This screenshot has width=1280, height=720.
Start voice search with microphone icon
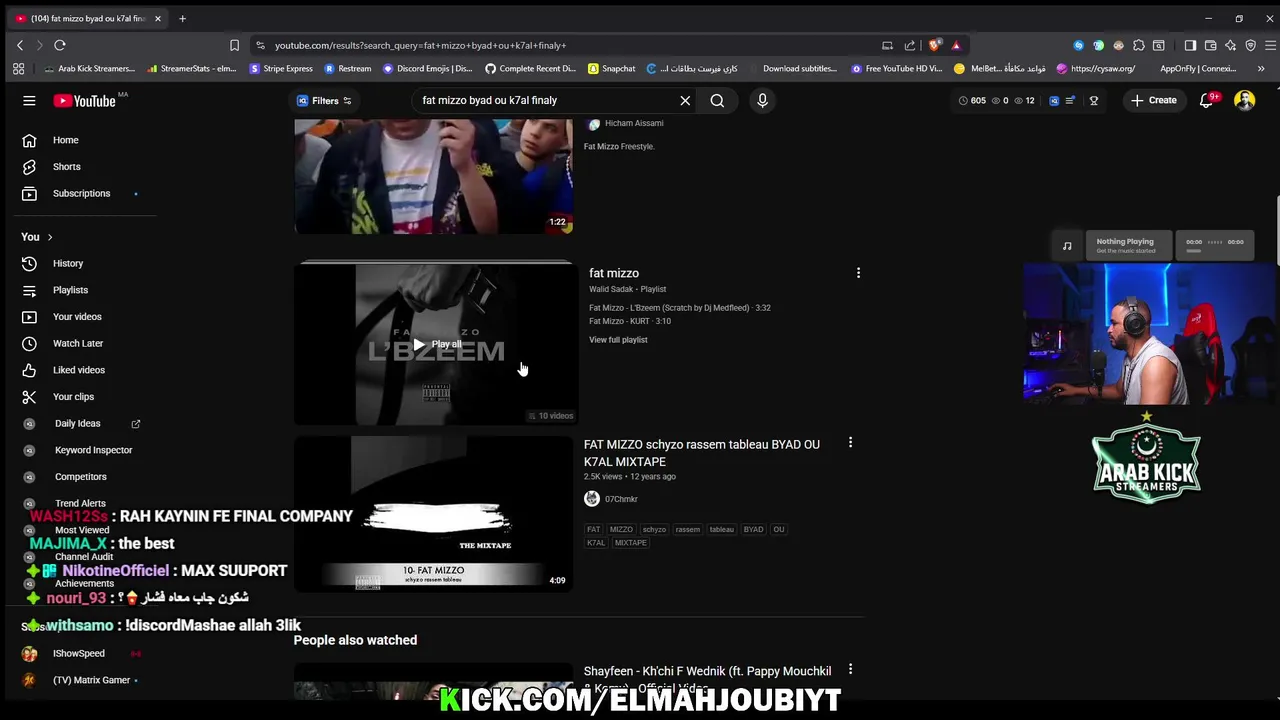[x=762, y=100]
